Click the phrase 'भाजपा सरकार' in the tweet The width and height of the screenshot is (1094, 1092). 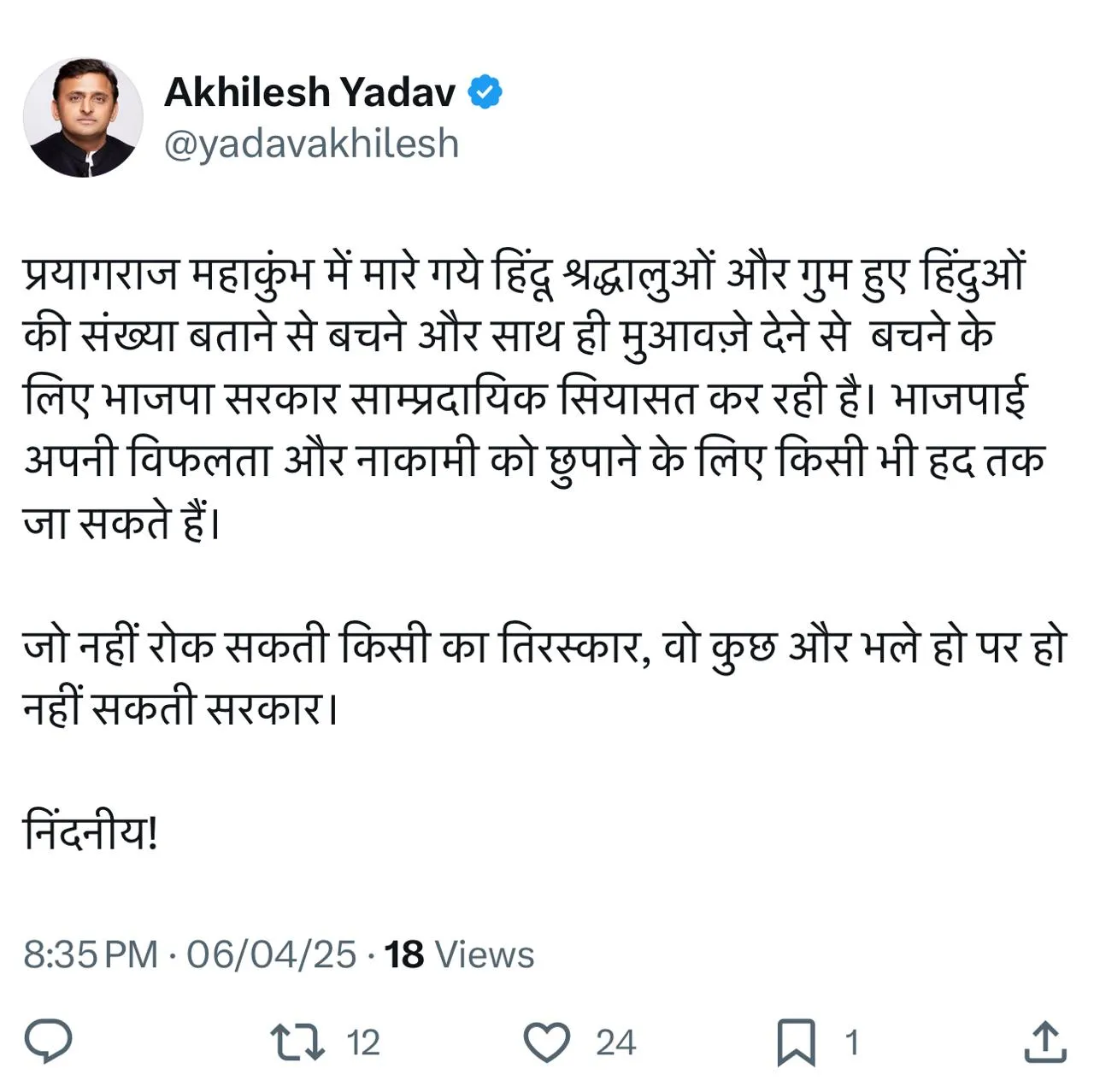pos(220,398)
